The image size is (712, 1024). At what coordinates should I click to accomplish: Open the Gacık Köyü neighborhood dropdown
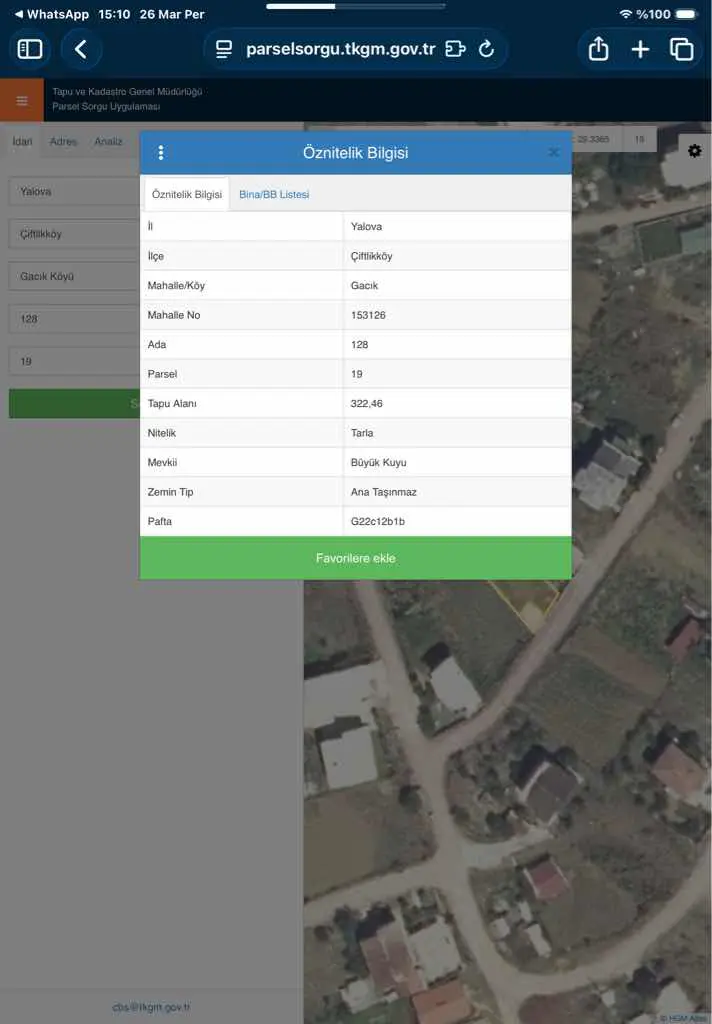[74, 276]
